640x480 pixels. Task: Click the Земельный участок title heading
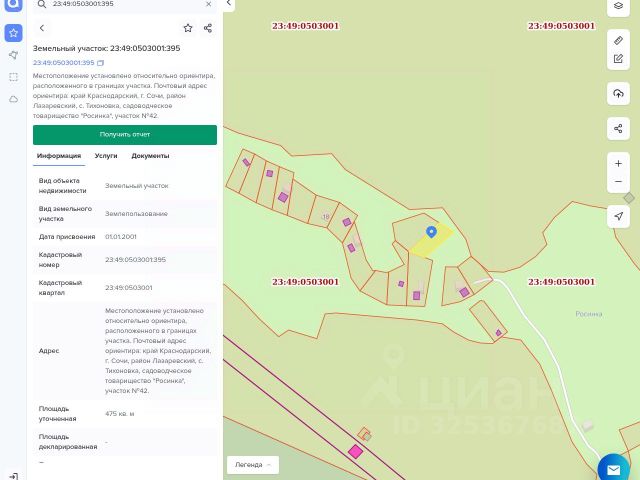point(107,48)
